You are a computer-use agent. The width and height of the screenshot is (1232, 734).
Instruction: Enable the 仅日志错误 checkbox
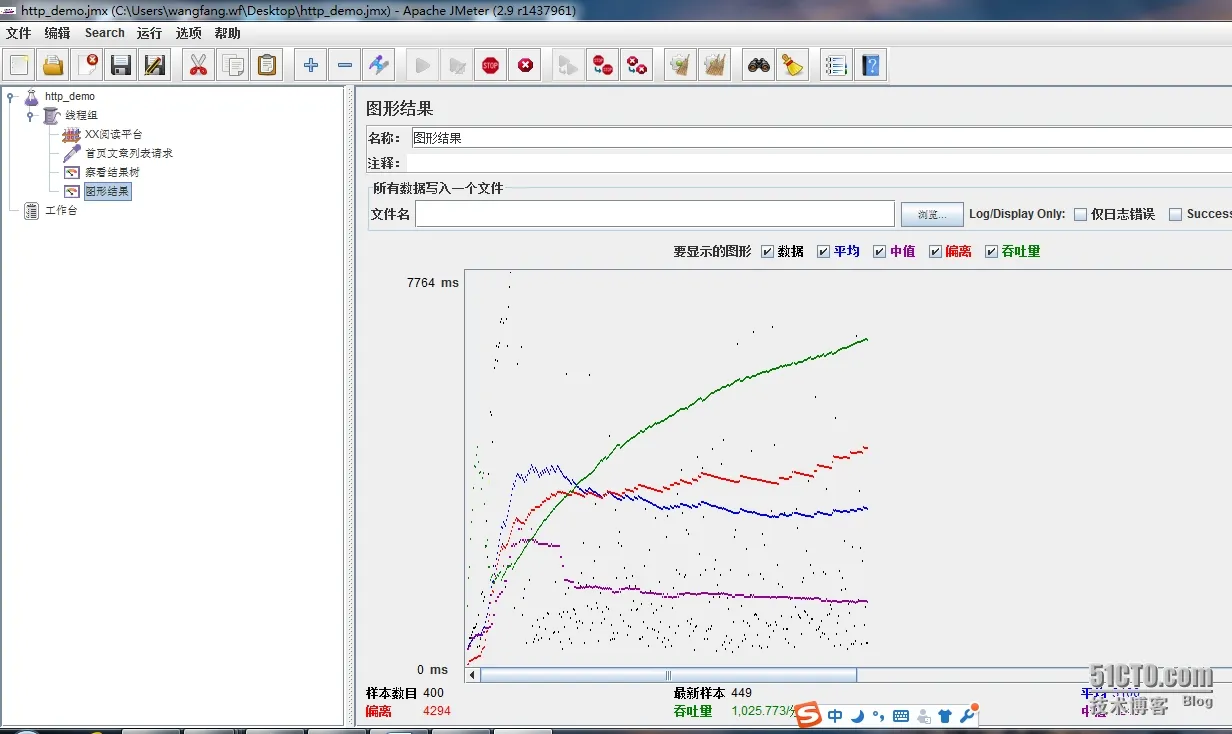(x=1080, y=214)
